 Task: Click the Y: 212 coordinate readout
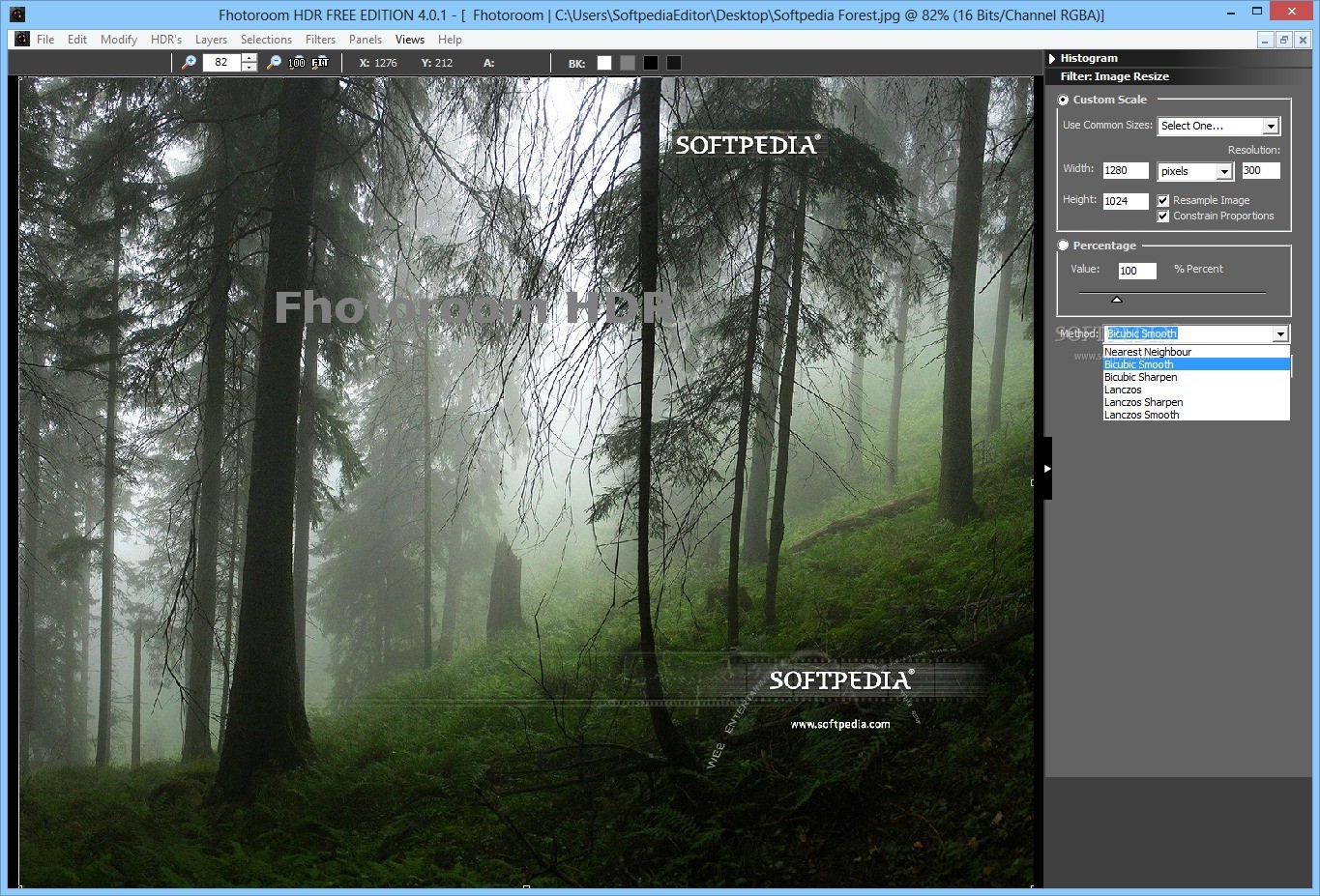(x=437, y=63)
